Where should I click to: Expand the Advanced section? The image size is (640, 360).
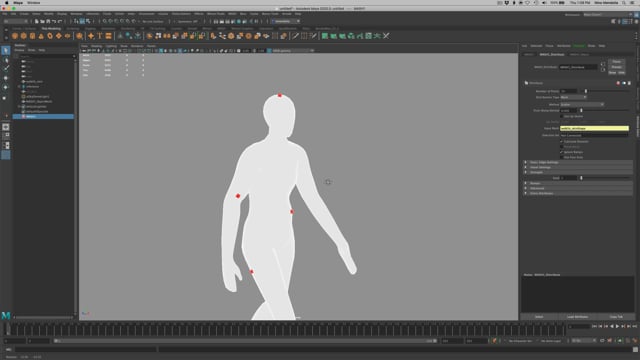coord(578,188)
